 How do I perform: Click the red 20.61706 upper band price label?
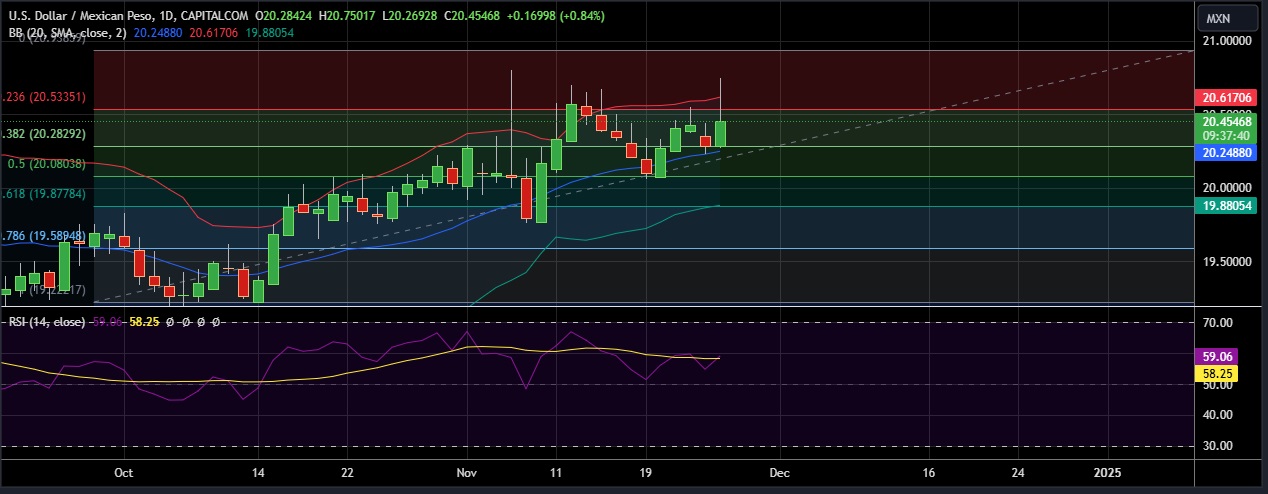point(1226,98)
